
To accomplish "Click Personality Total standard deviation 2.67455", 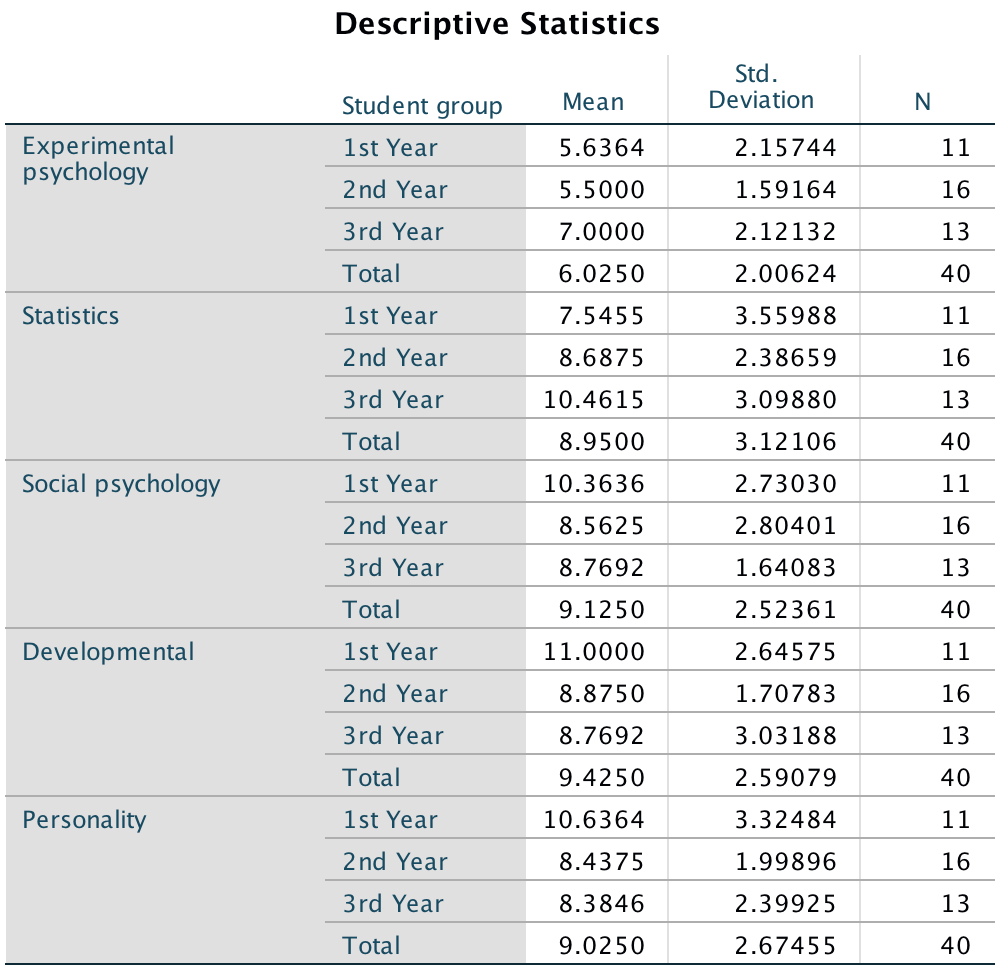I will coord(784,946).
